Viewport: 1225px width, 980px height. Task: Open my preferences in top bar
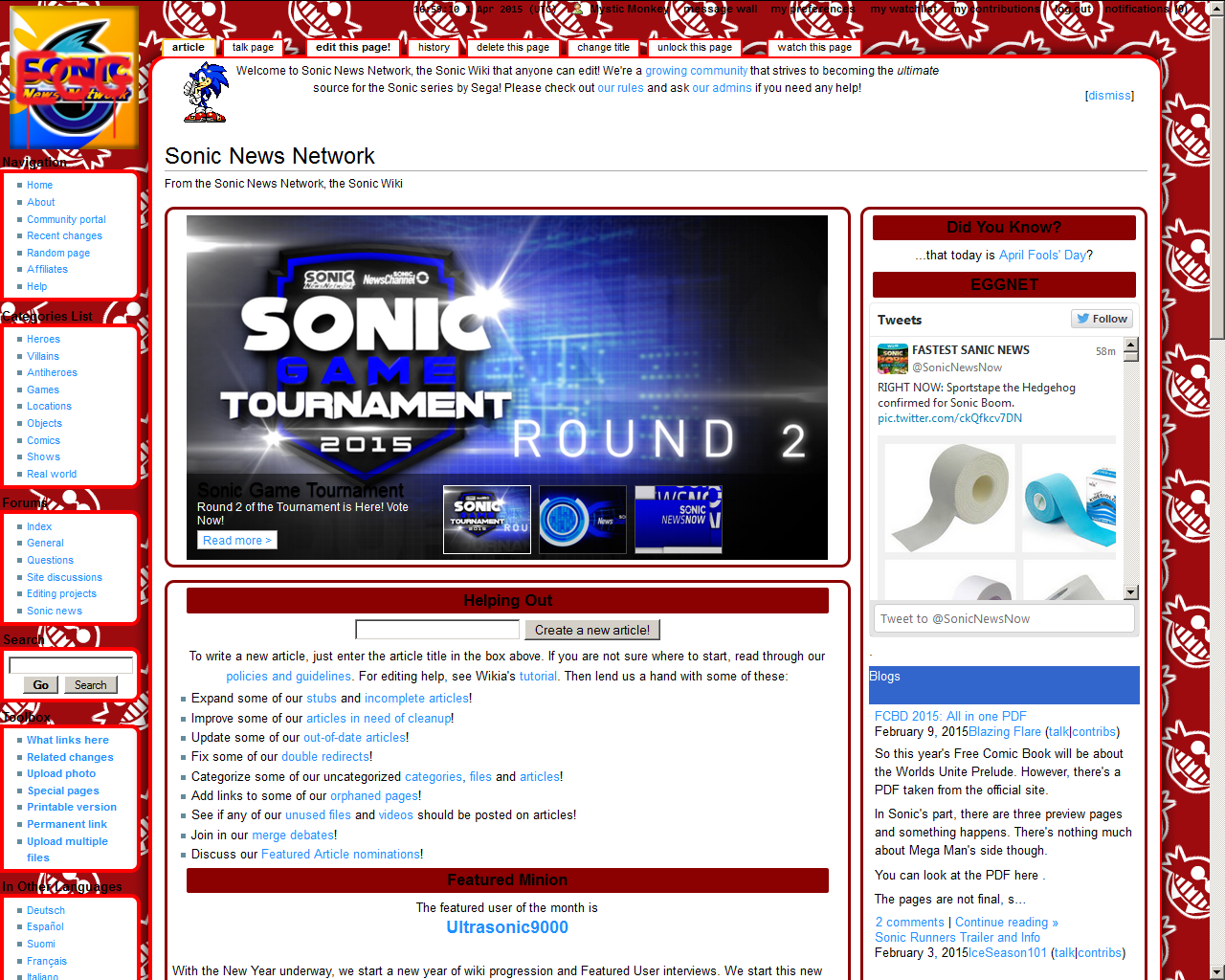point(813,9)
